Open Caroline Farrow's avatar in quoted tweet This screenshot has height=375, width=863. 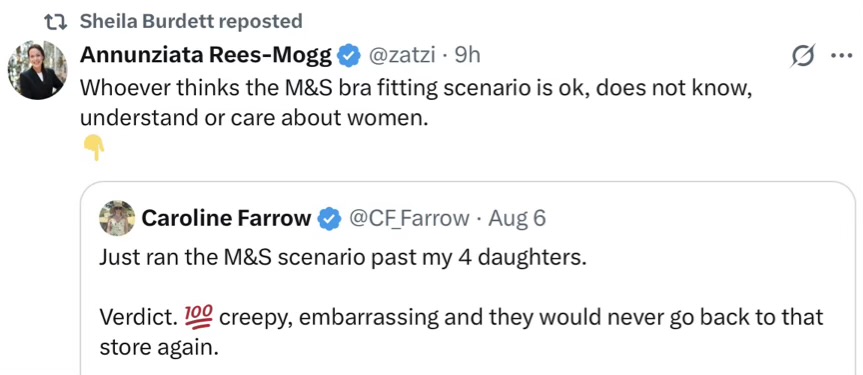pyautogui.click(x=117, y=218)
